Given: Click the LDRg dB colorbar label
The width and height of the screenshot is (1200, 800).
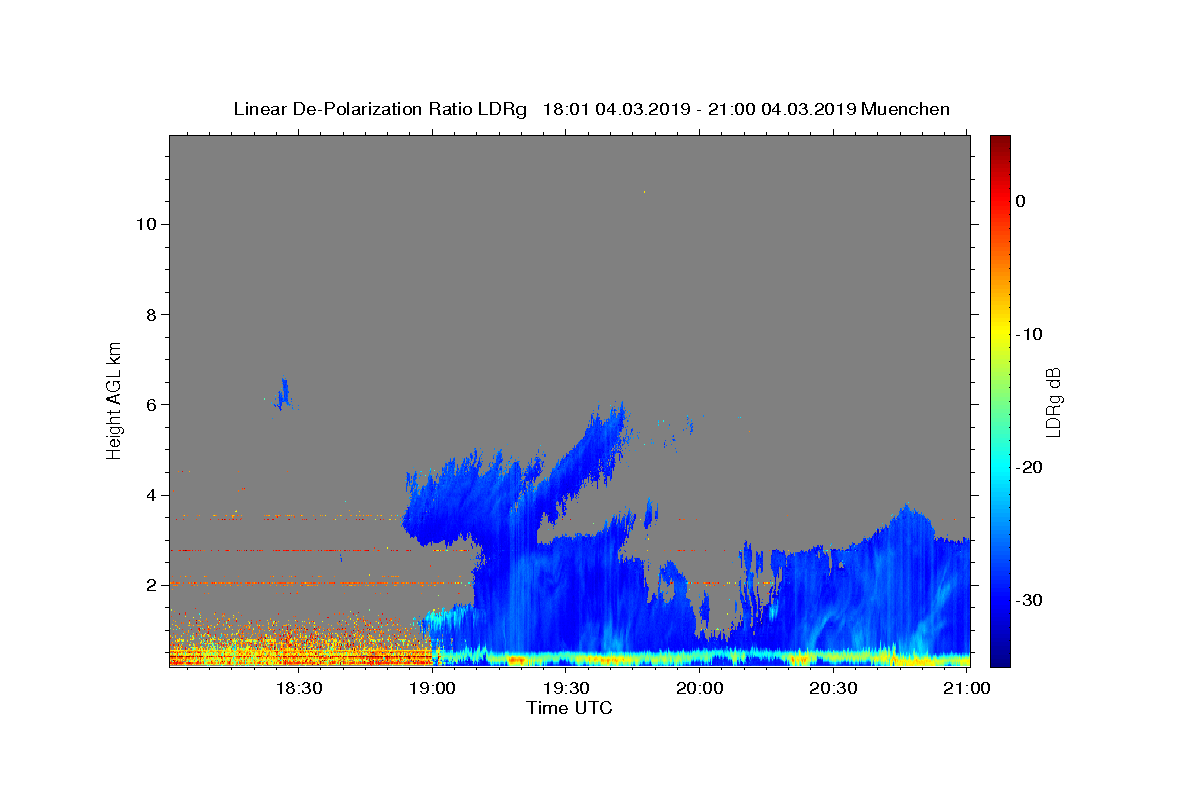Looking at the screenshot, I should pos(1053,400).
